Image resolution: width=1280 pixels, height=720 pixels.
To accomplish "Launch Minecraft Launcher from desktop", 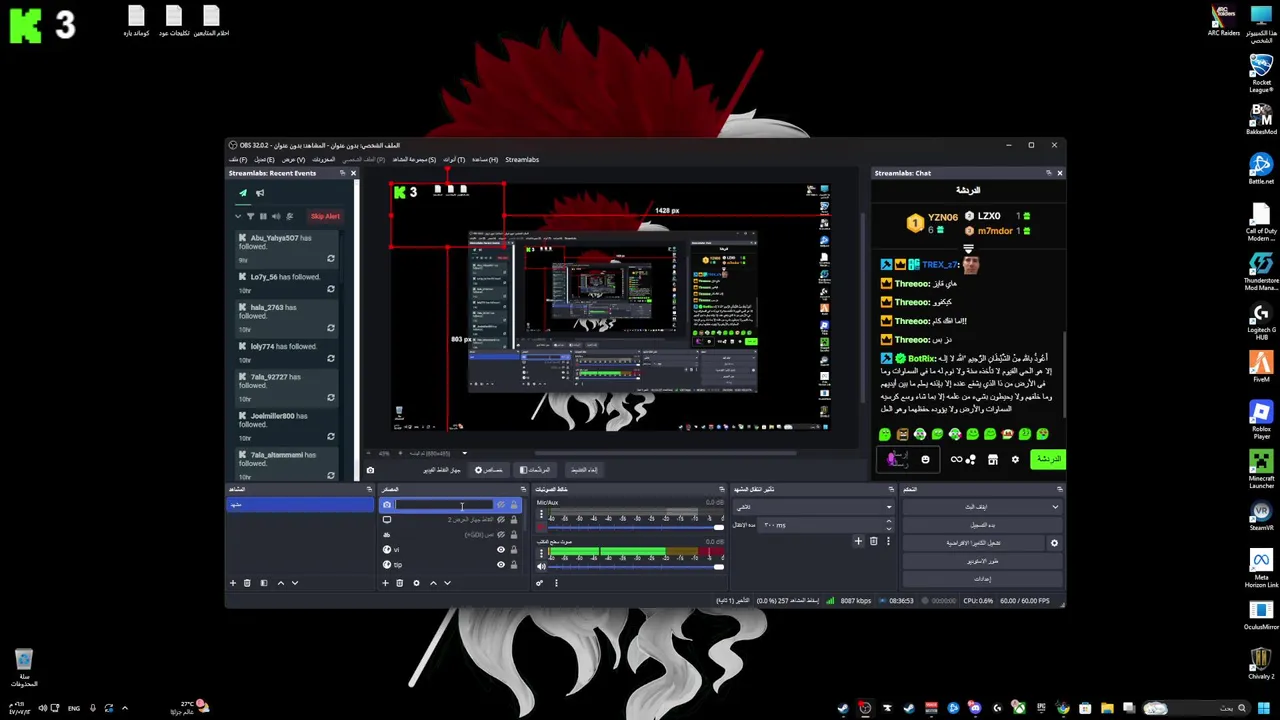I will click(x=1261, y=469).
